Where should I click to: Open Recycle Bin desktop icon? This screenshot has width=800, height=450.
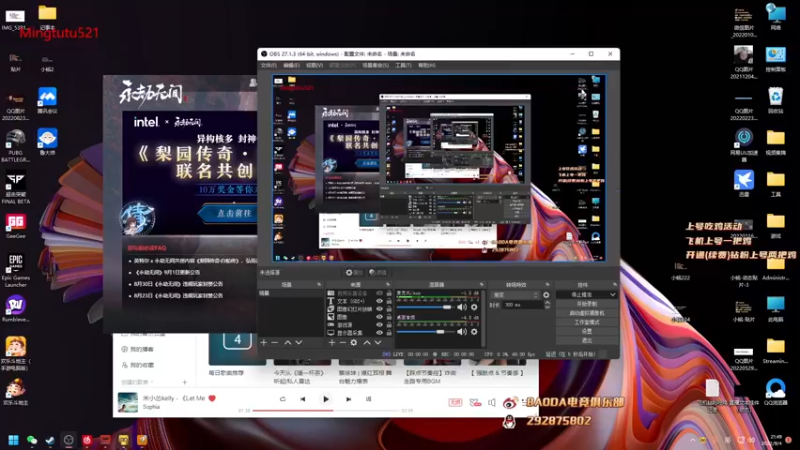pyautogui.click(x=776, y=99)
